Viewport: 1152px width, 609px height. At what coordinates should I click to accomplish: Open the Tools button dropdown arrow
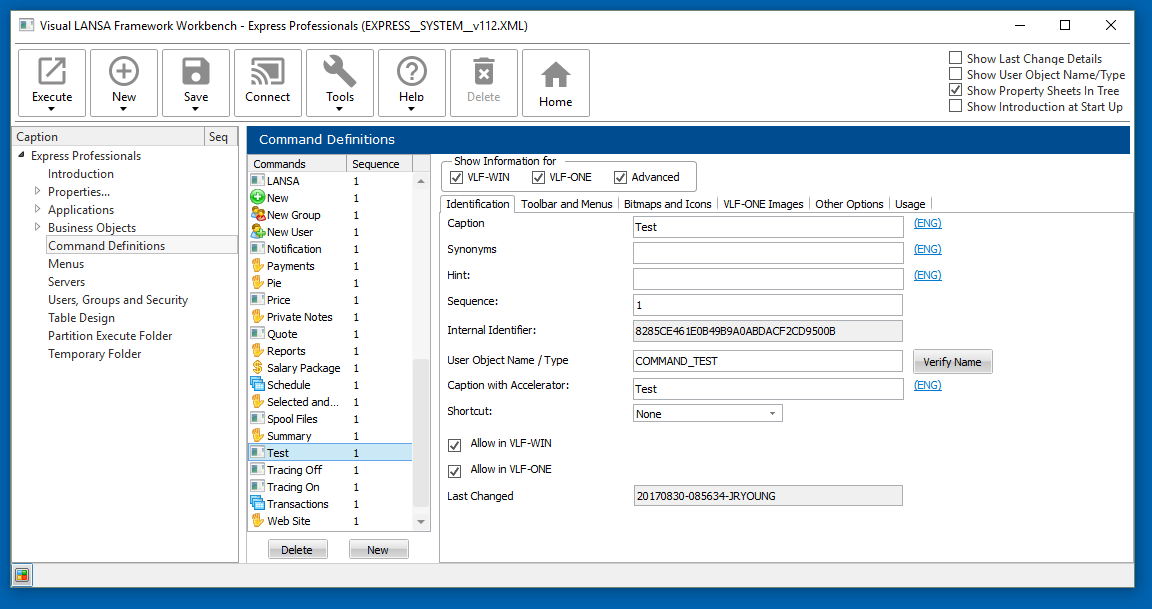[x=339, y=109]
